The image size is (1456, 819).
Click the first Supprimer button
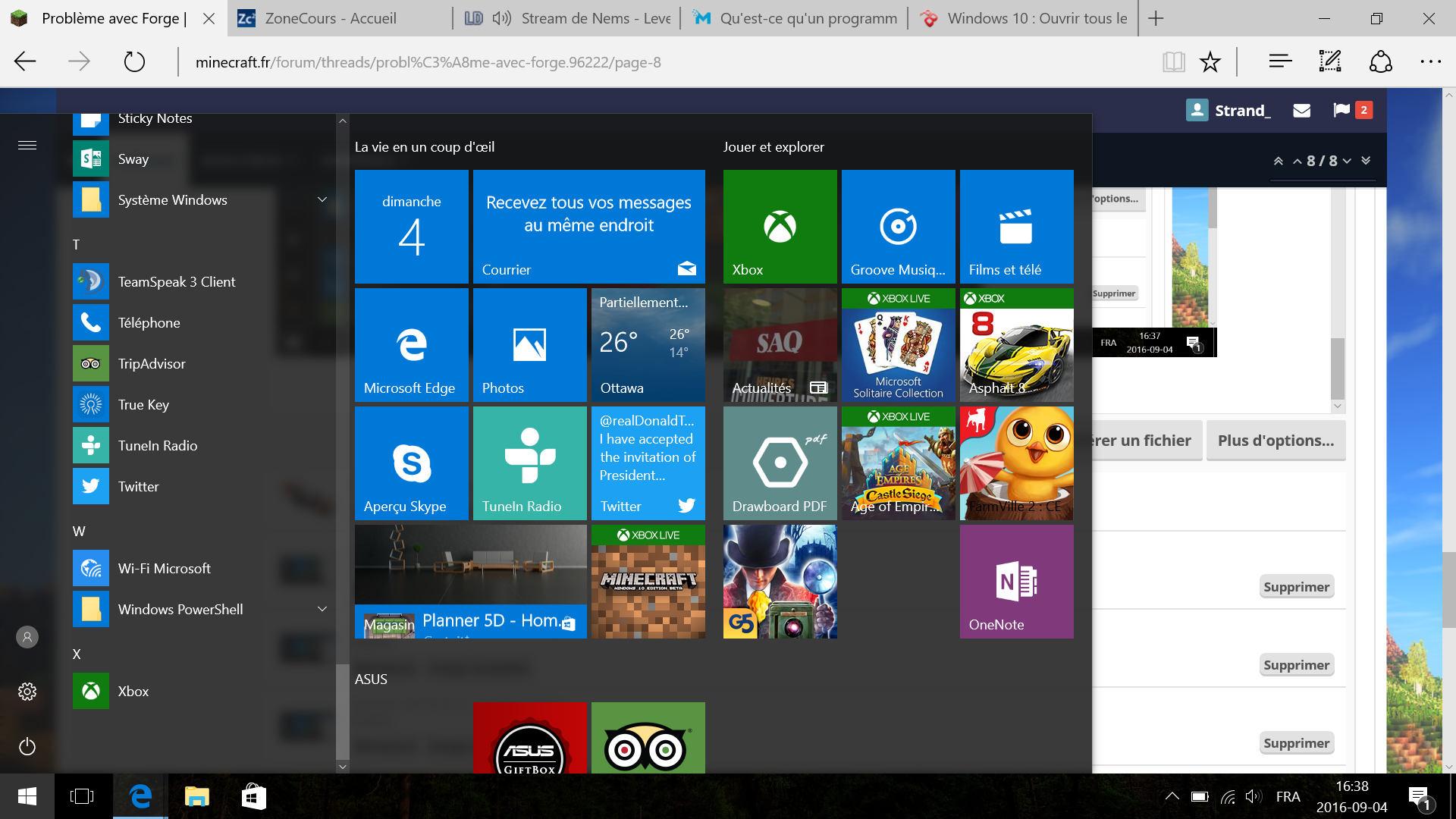click(1297, 587)
